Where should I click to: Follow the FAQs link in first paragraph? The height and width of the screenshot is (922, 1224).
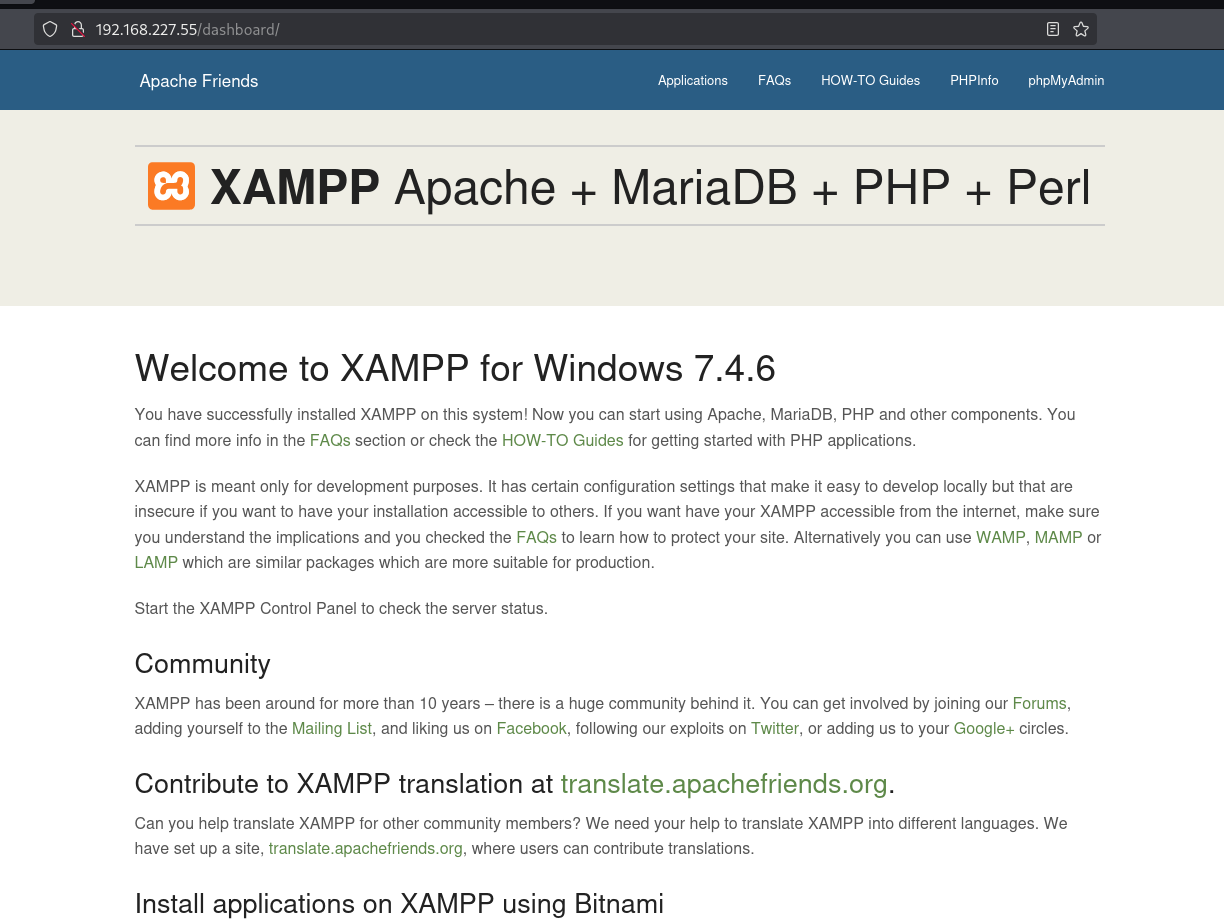[x=330, y=440]
